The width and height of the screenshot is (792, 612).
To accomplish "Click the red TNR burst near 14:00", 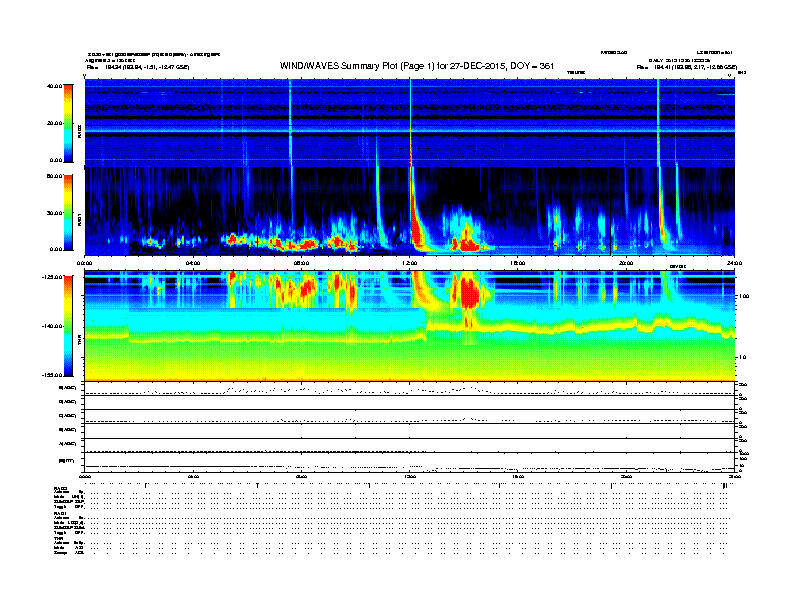I will (x=468, y=292).
